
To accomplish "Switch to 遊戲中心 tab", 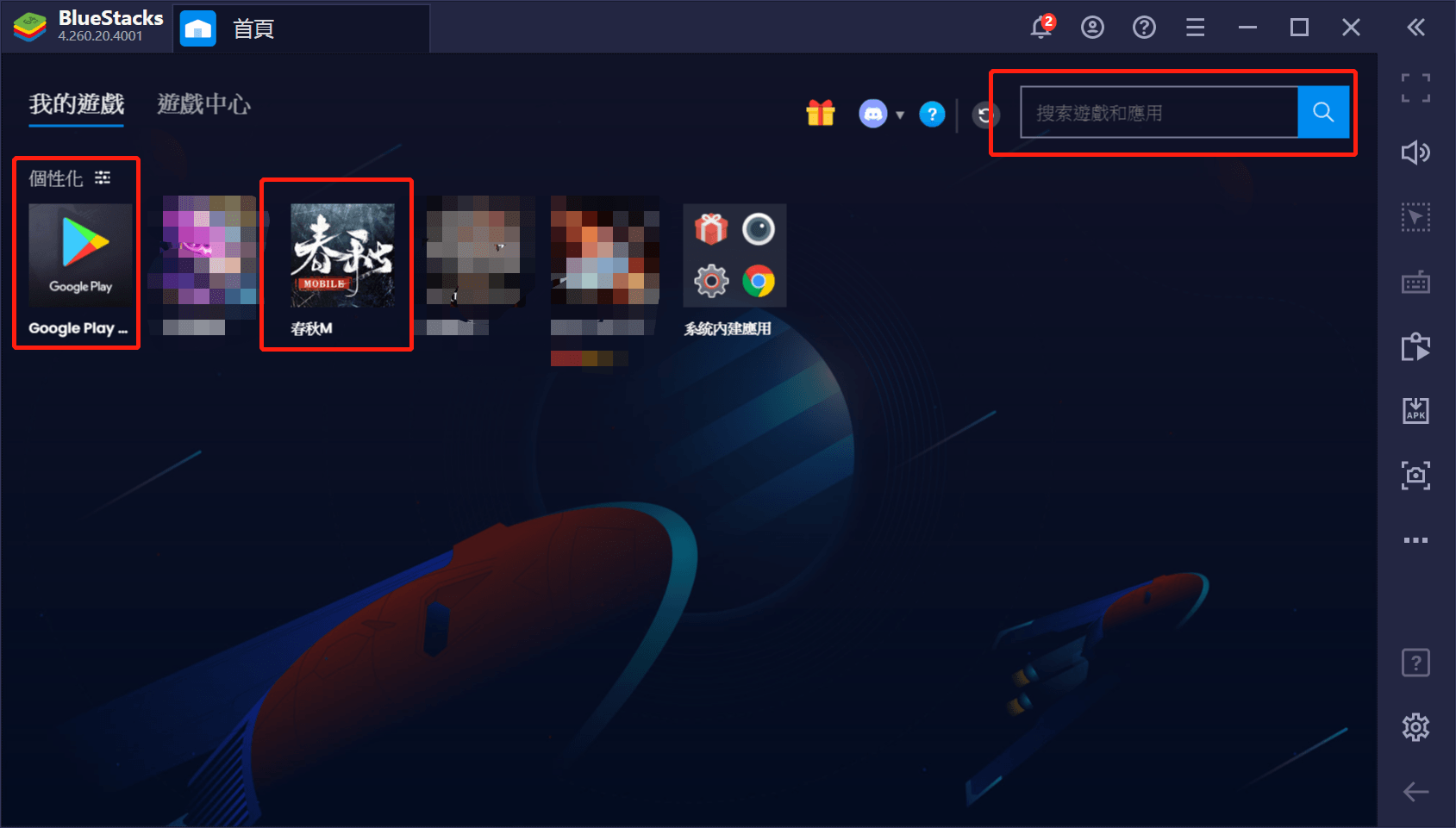I will pyautogui.click(x=204, y=104).
